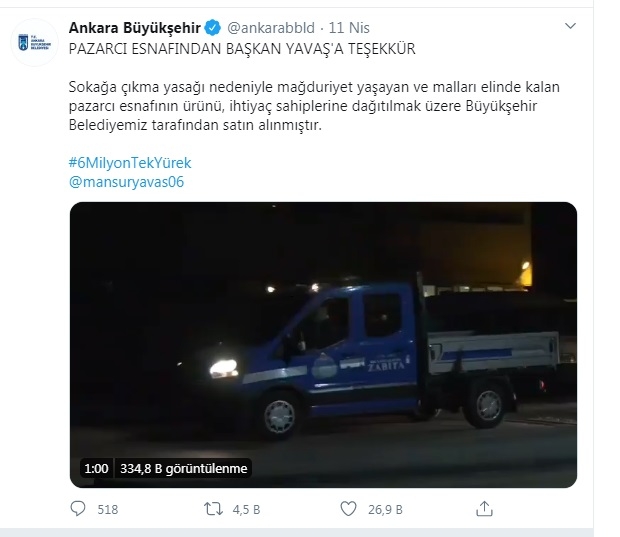This screenshot has height=537, width=620.
Task: Expand the tweet options chevron
Action: coord(570,26)
